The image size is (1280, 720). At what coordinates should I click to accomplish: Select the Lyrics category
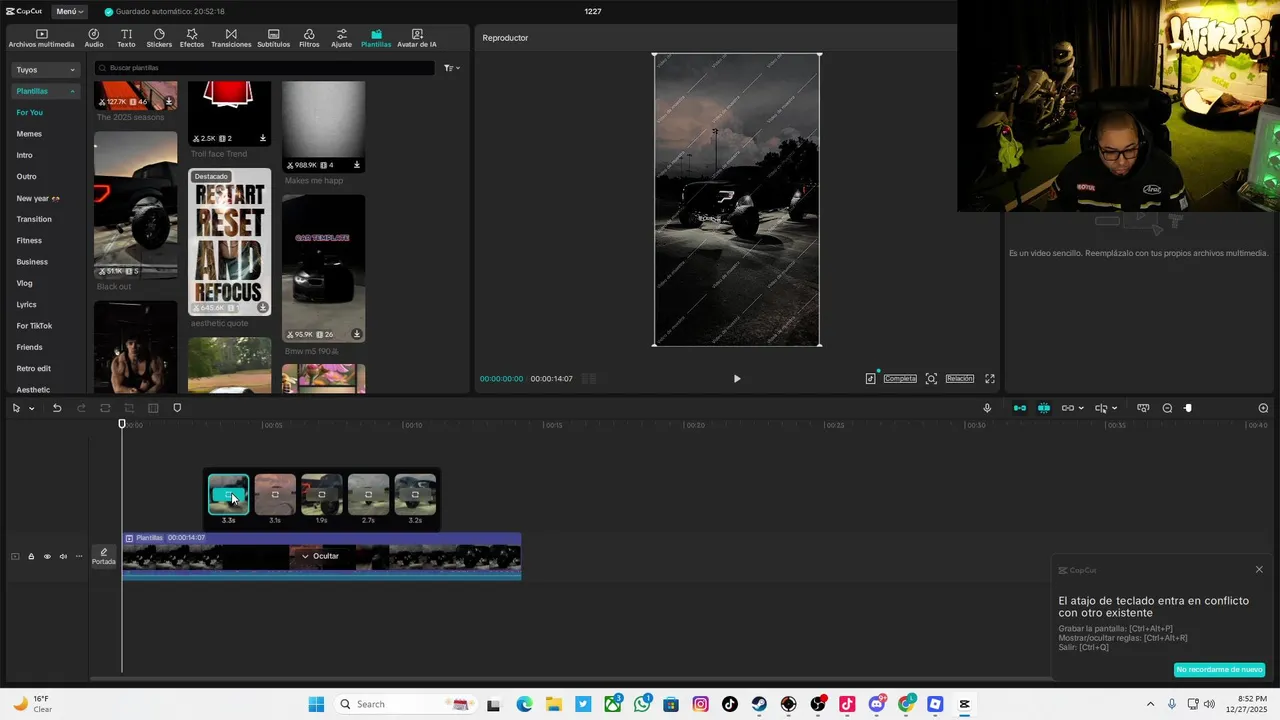[x=26, y=304]
